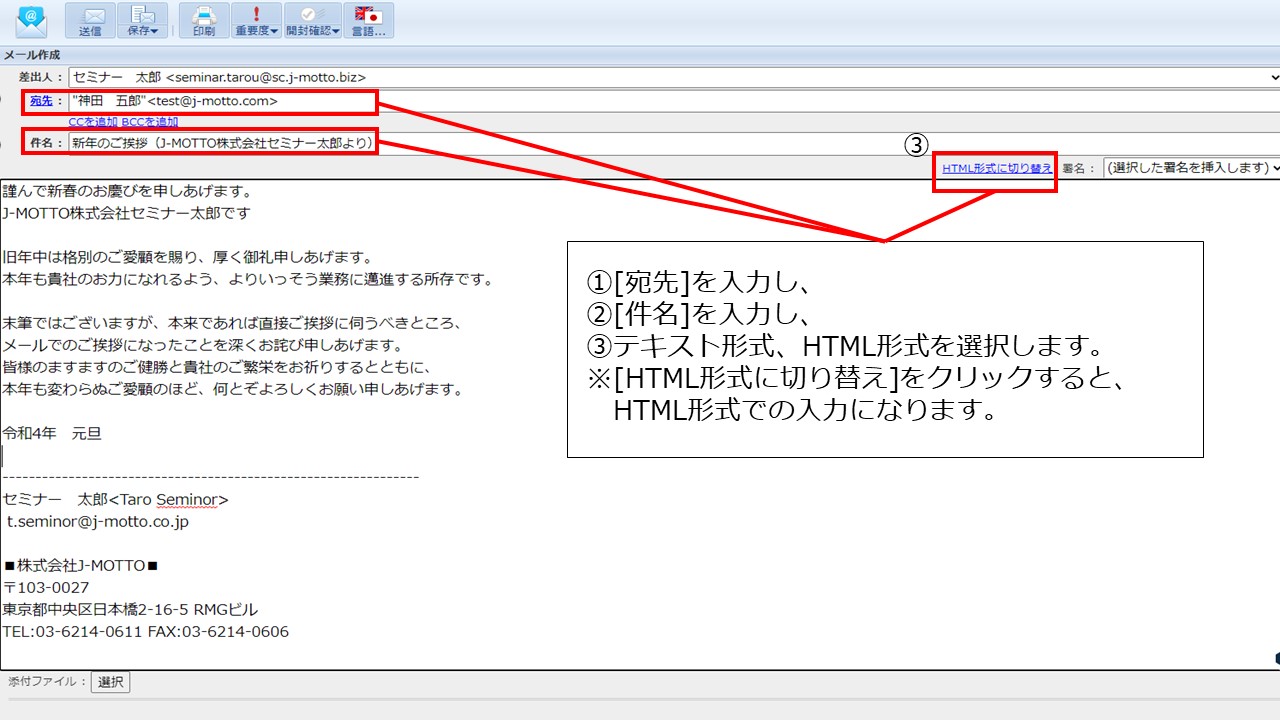Click the signature name セミナー 太郎<Taro Seminor>
The image size is (1280, 720).
116,499
